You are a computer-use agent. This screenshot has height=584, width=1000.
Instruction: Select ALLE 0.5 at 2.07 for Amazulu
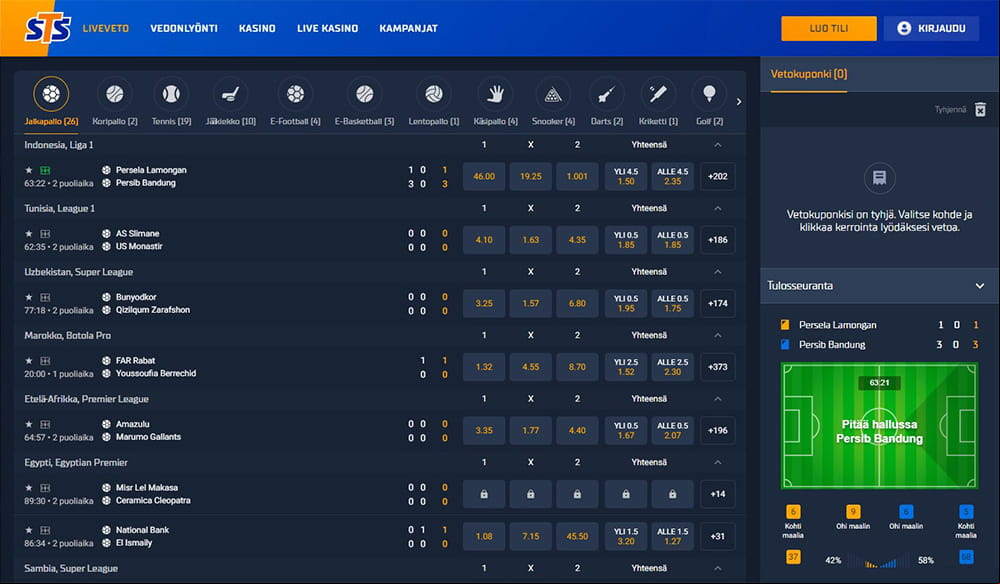click(x=672, y=430)
